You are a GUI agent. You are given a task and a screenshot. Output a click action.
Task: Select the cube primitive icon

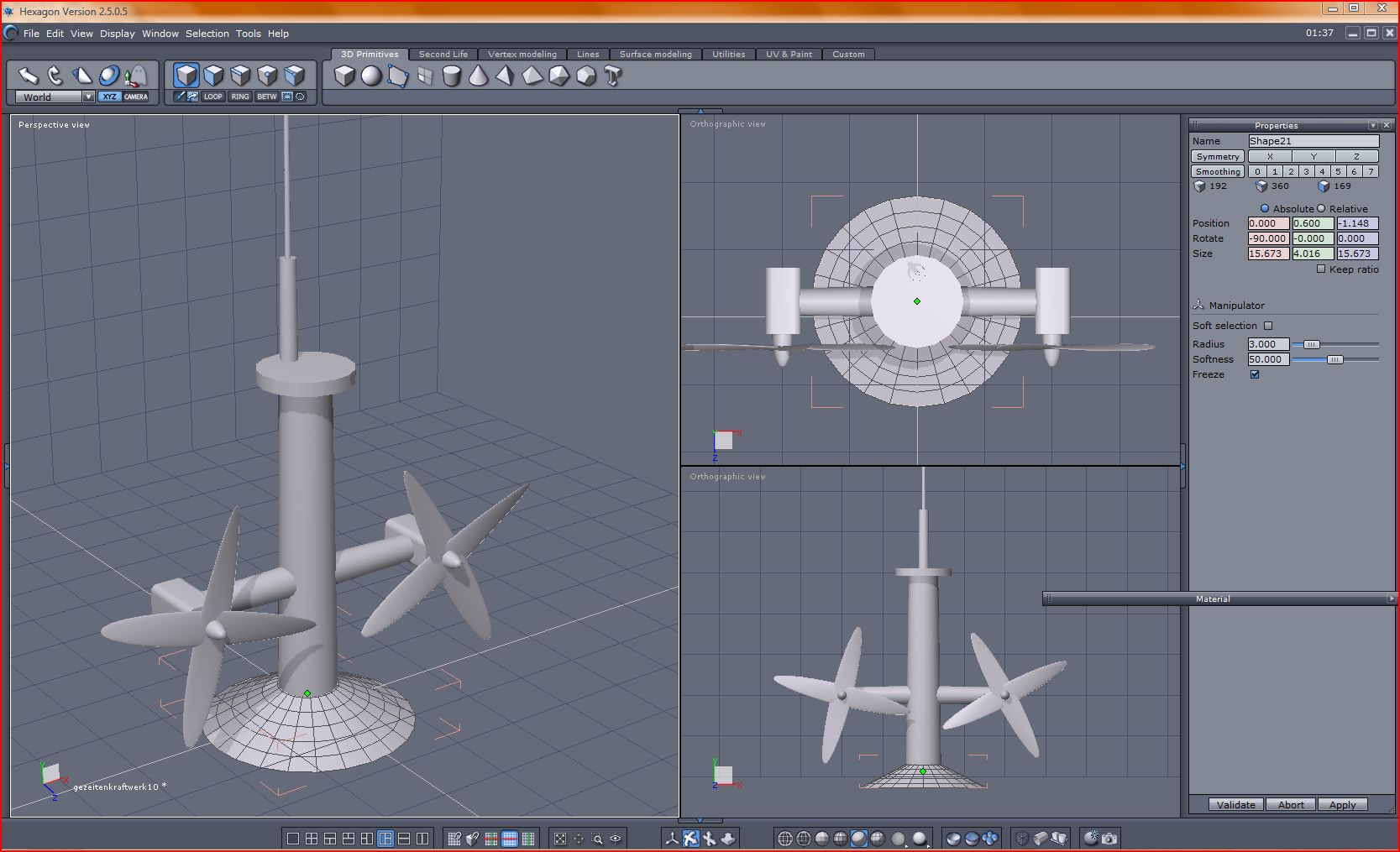click(344, 76)
